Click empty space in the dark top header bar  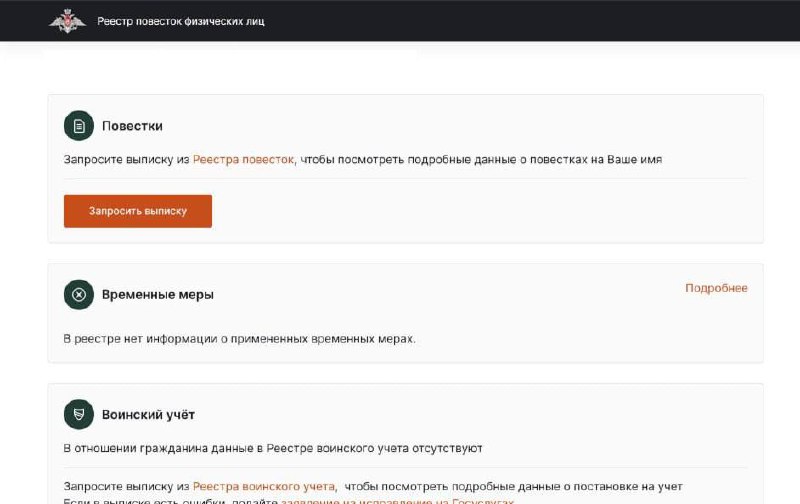tap(510, 20)
